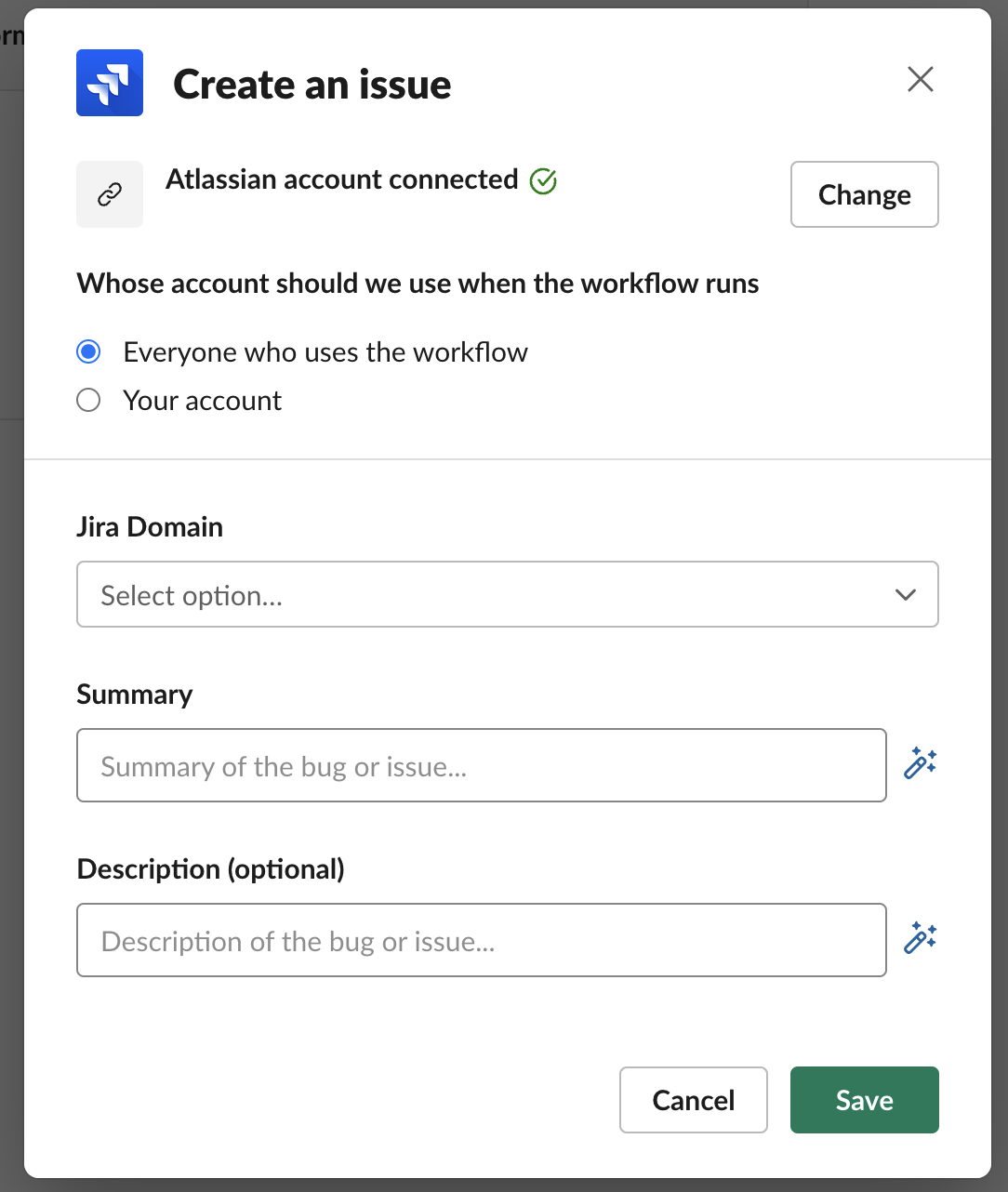Click Atlassian account connected text
This screenshot has height=1192, width=1008.
(342, 179)
